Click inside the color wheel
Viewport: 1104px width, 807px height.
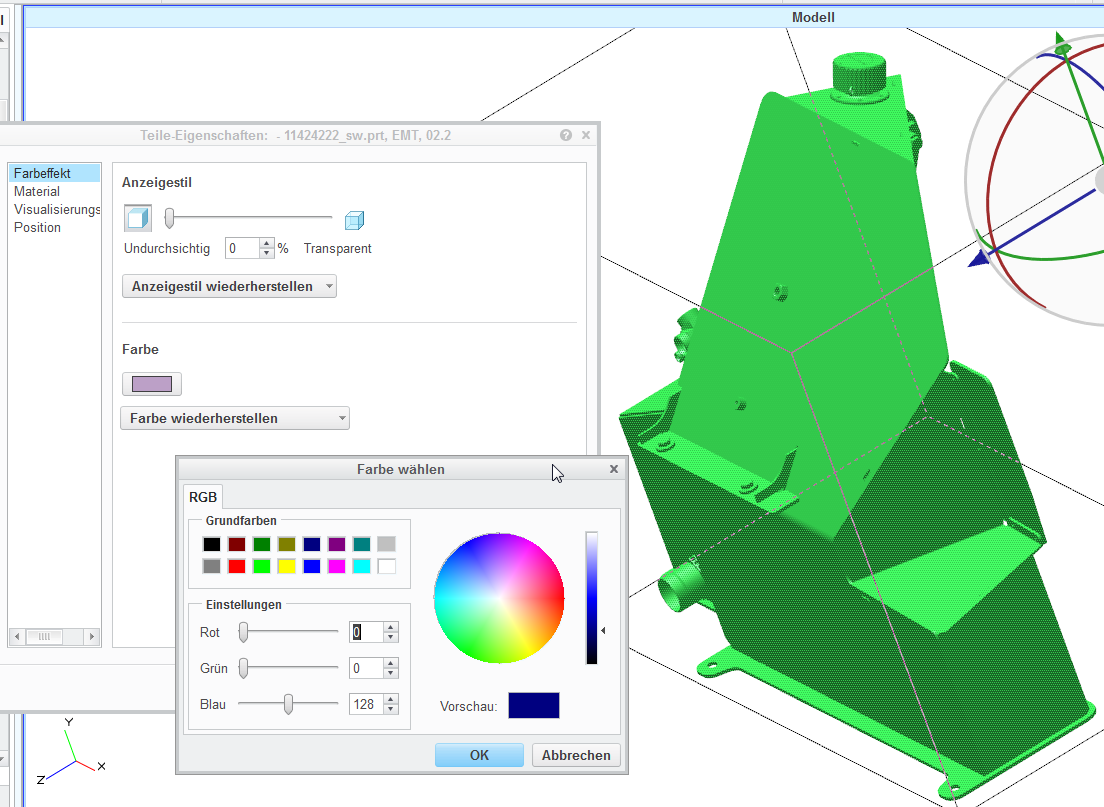coord(499,598)
